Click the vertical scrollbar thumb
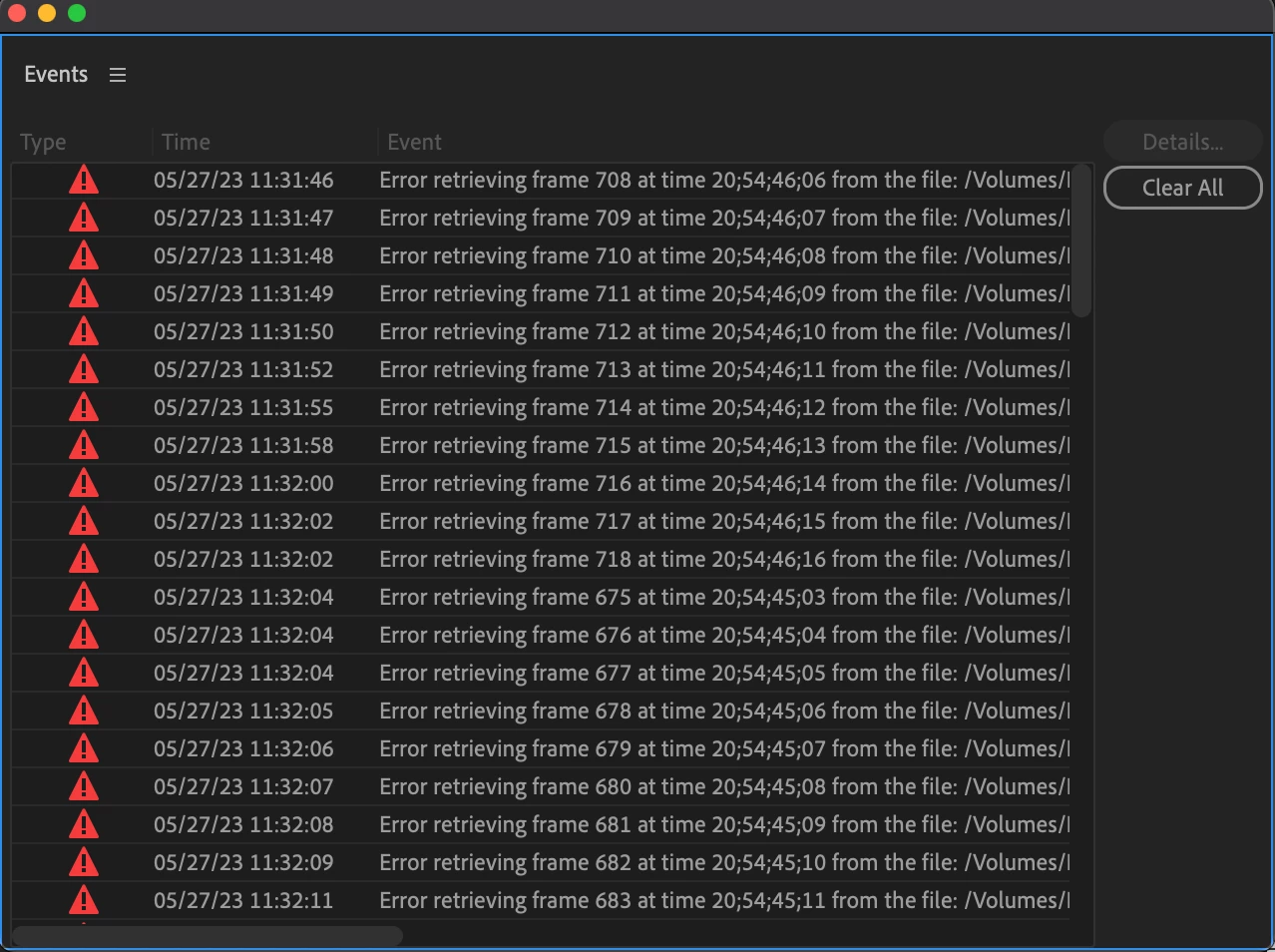 (1081, 240)
